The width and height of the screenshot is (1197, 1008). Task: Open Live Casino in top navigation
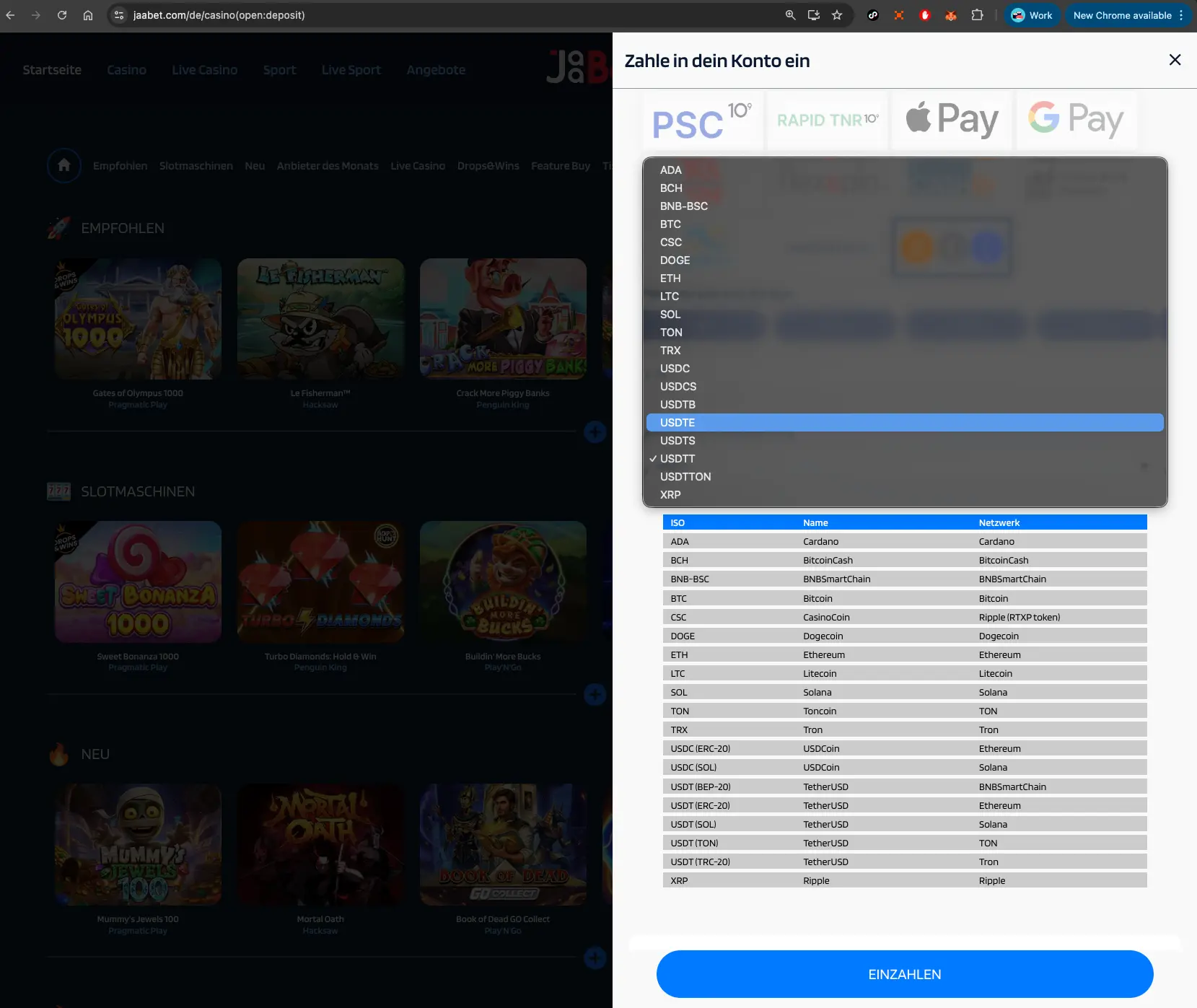pos(205,70)
